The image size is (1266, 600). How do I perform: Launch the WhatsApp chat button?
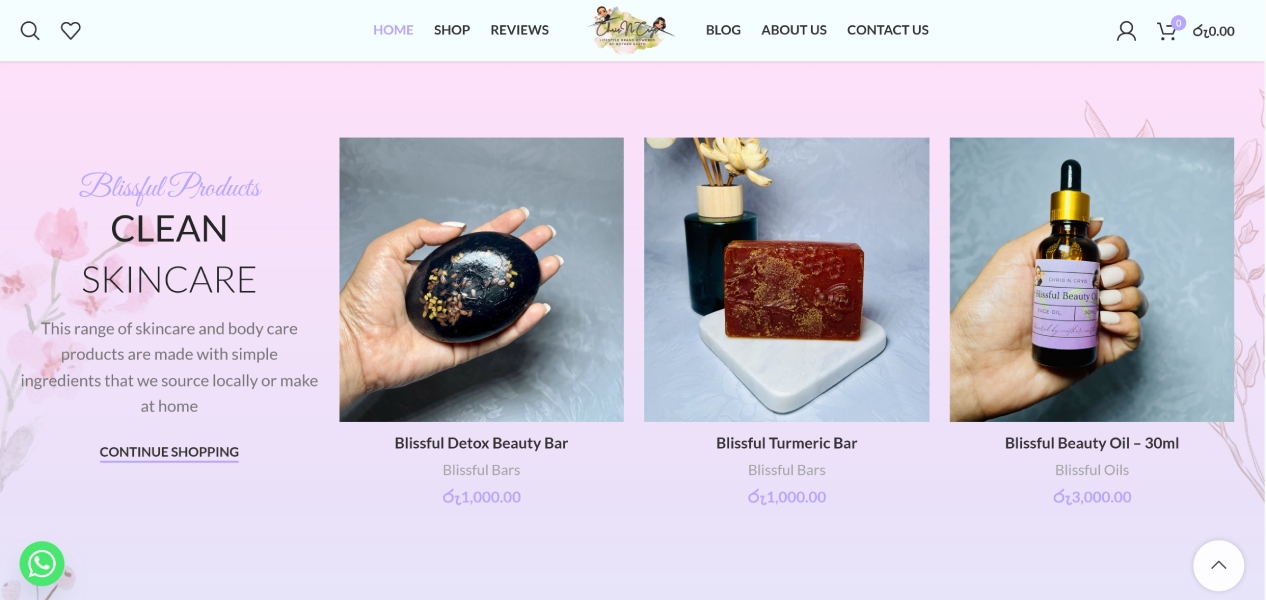click(42, 564)
